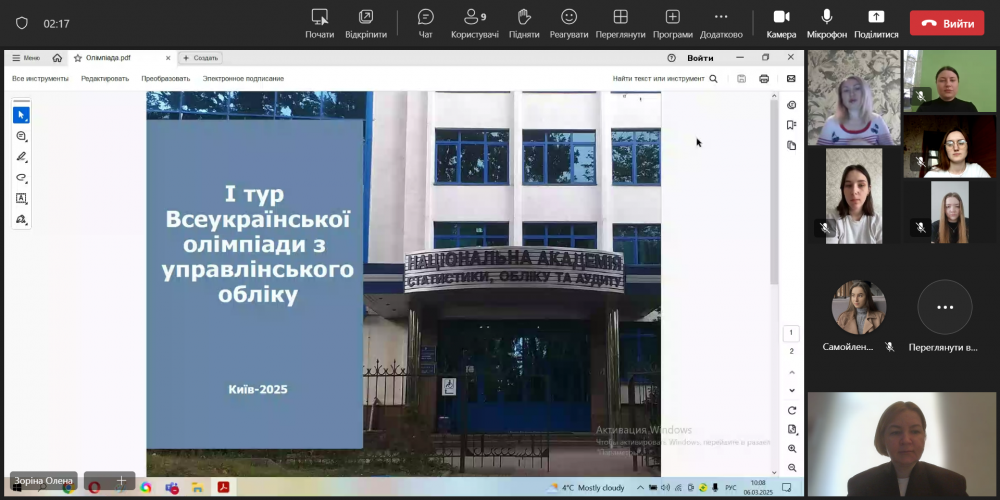Toggle the Камера button in Teams toolbar
Viewport: 1000px width, 500px height.
click(x=781, y=17)
